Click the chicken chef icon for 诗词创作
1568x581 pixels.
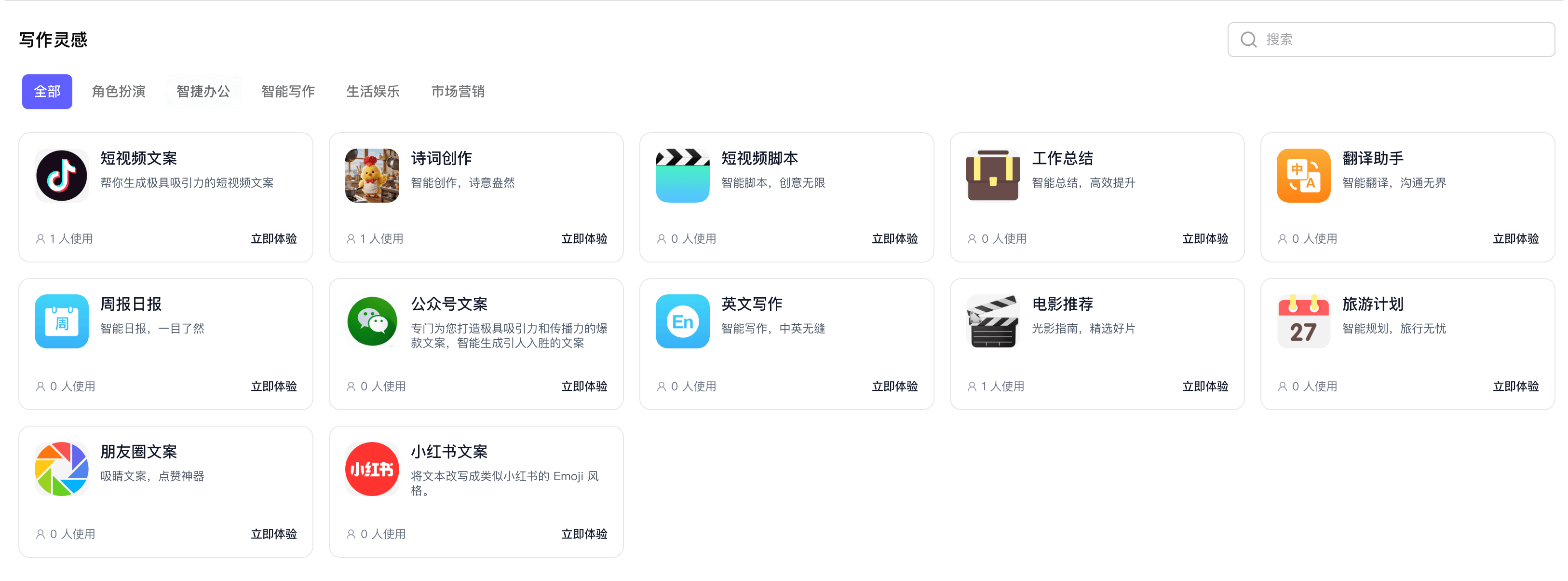[372, 175]
